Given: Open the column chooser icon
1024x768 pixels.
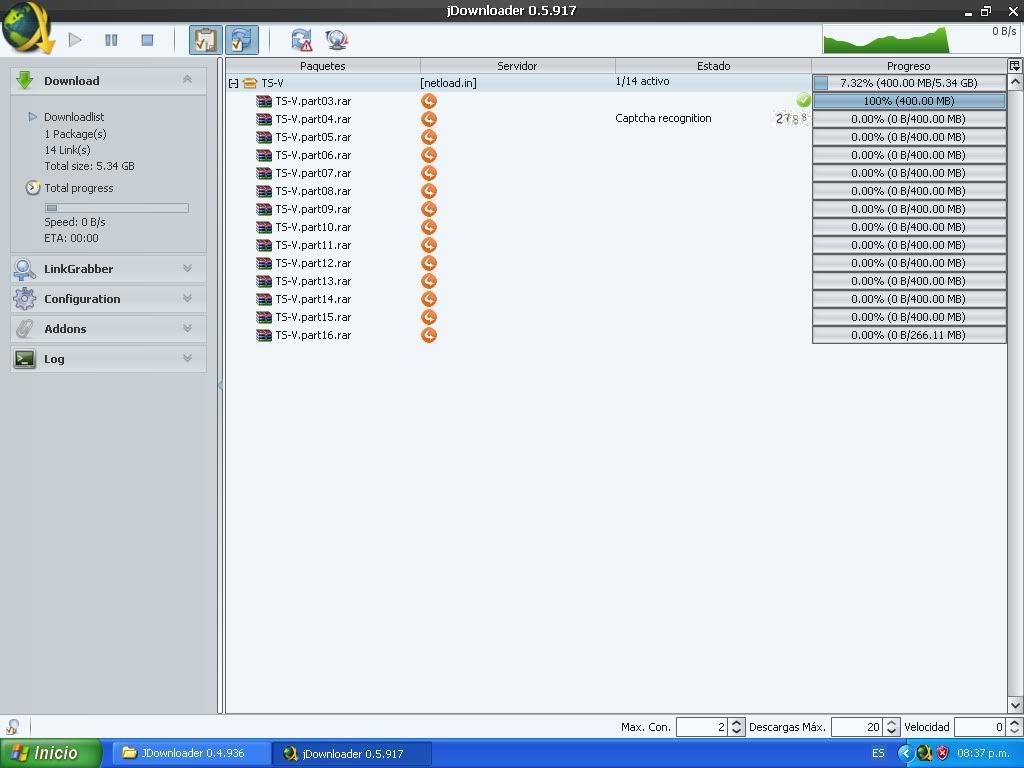Looking at the screenshot, I should (1015, 65).
